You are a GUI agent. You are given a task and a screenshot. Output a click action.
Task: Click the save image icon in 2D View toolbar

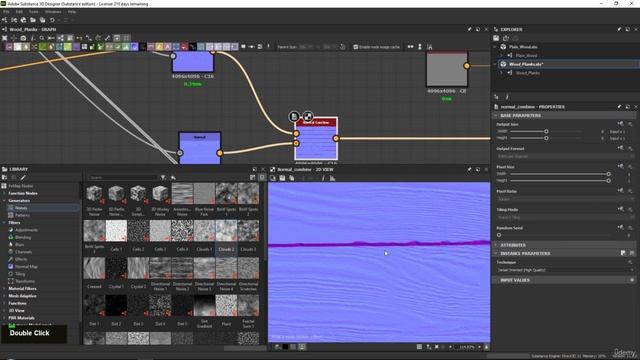(x=282, y=178)
